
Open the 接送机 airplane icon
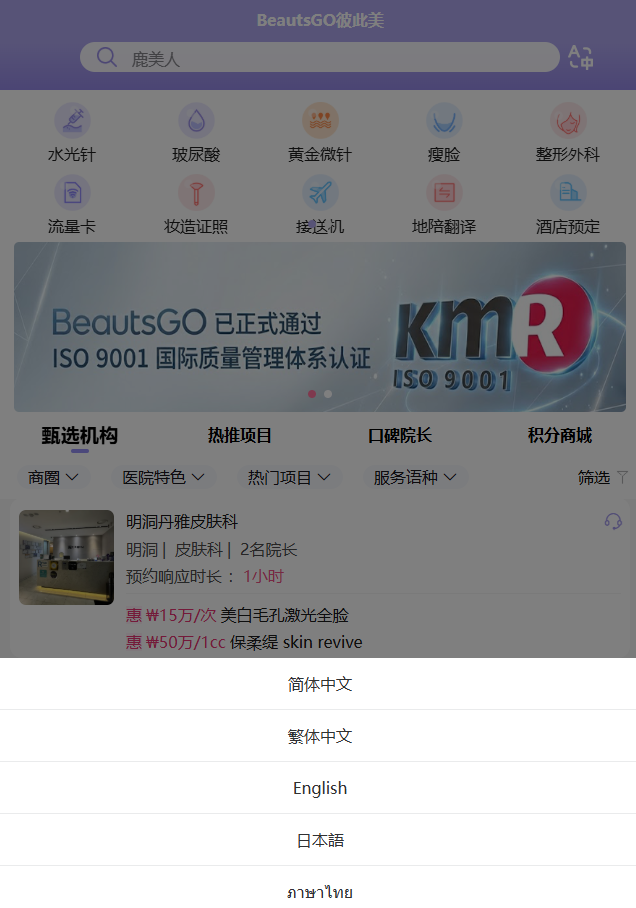point(320,192)
